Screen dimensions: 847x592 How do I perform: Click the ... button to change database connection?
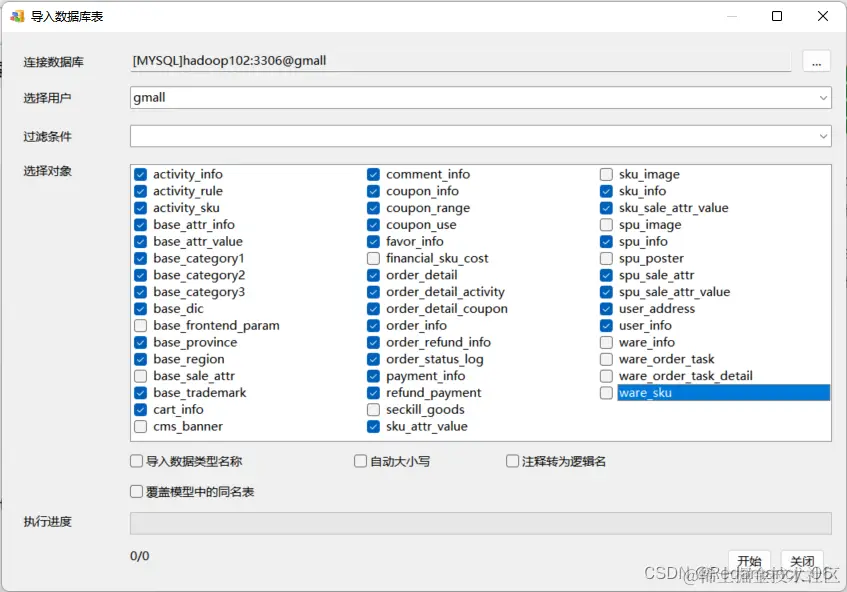(817, 61)
